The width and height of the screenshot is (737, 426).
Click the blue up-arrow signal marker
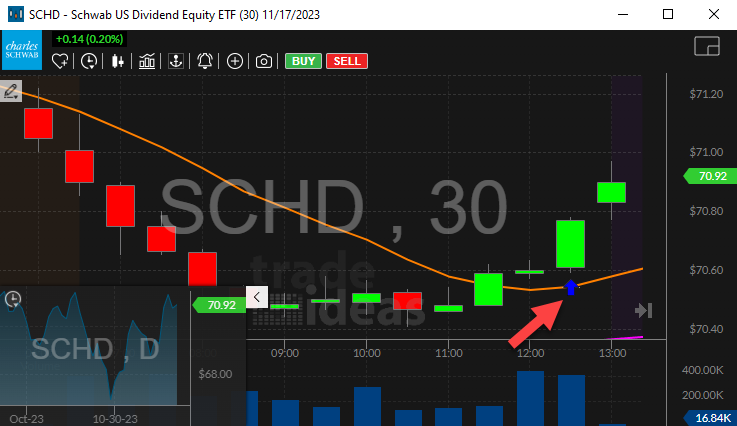[x=571, y=287]
